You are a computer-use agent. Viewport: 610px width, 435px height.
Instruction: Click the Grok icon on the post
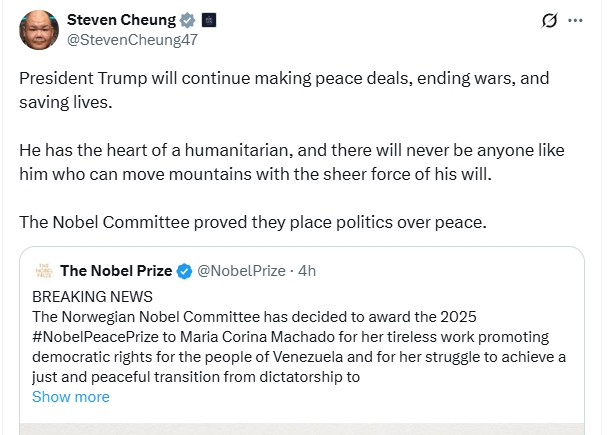548,21
